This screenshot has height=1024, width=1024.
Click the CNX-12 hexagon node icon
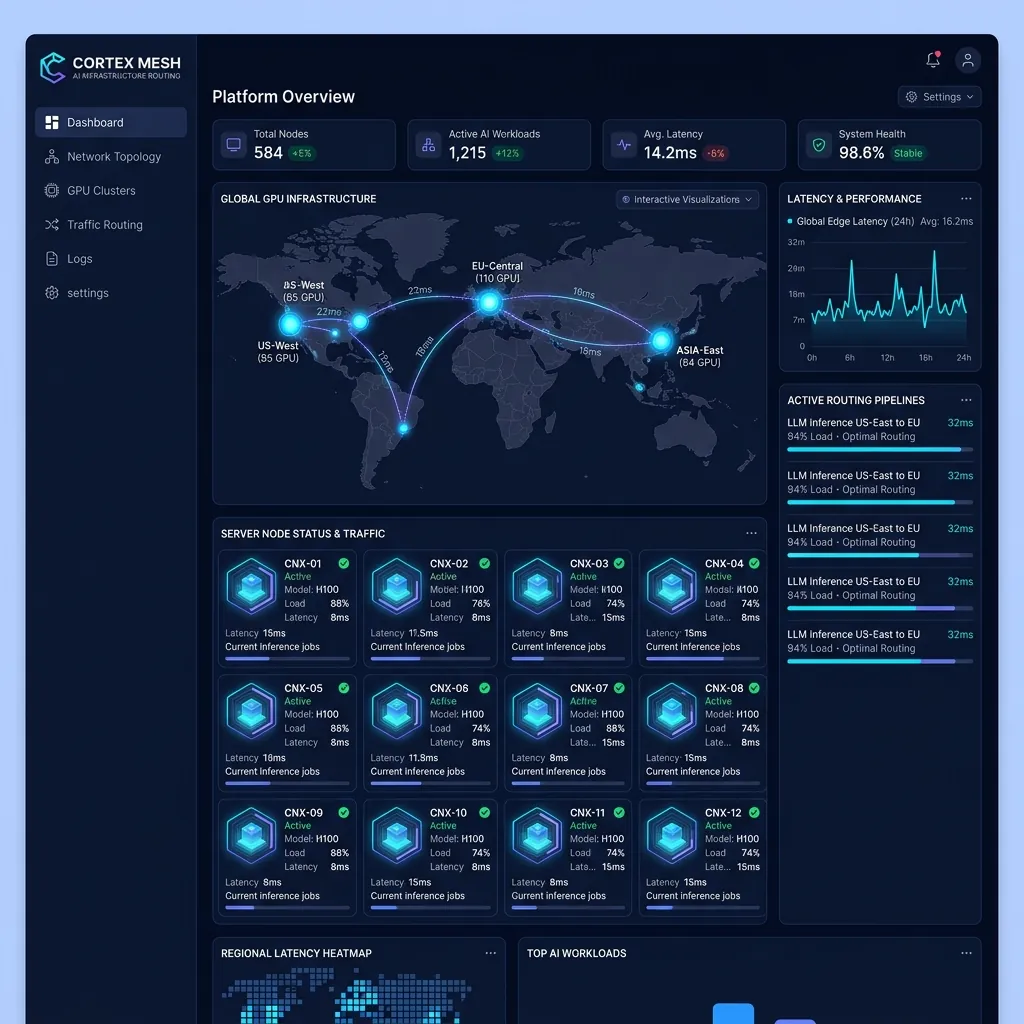click(x=672, y=836)
